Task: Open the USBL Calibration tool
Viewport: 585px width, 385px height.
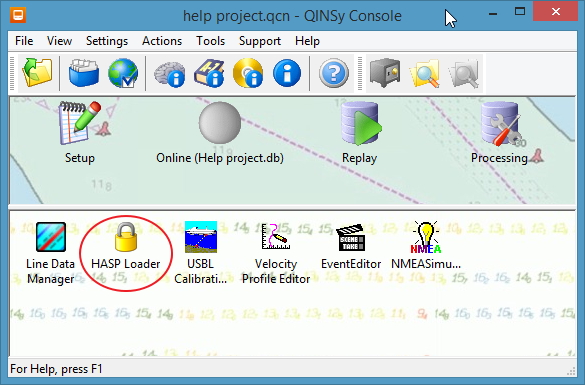Action: (201, 253)
